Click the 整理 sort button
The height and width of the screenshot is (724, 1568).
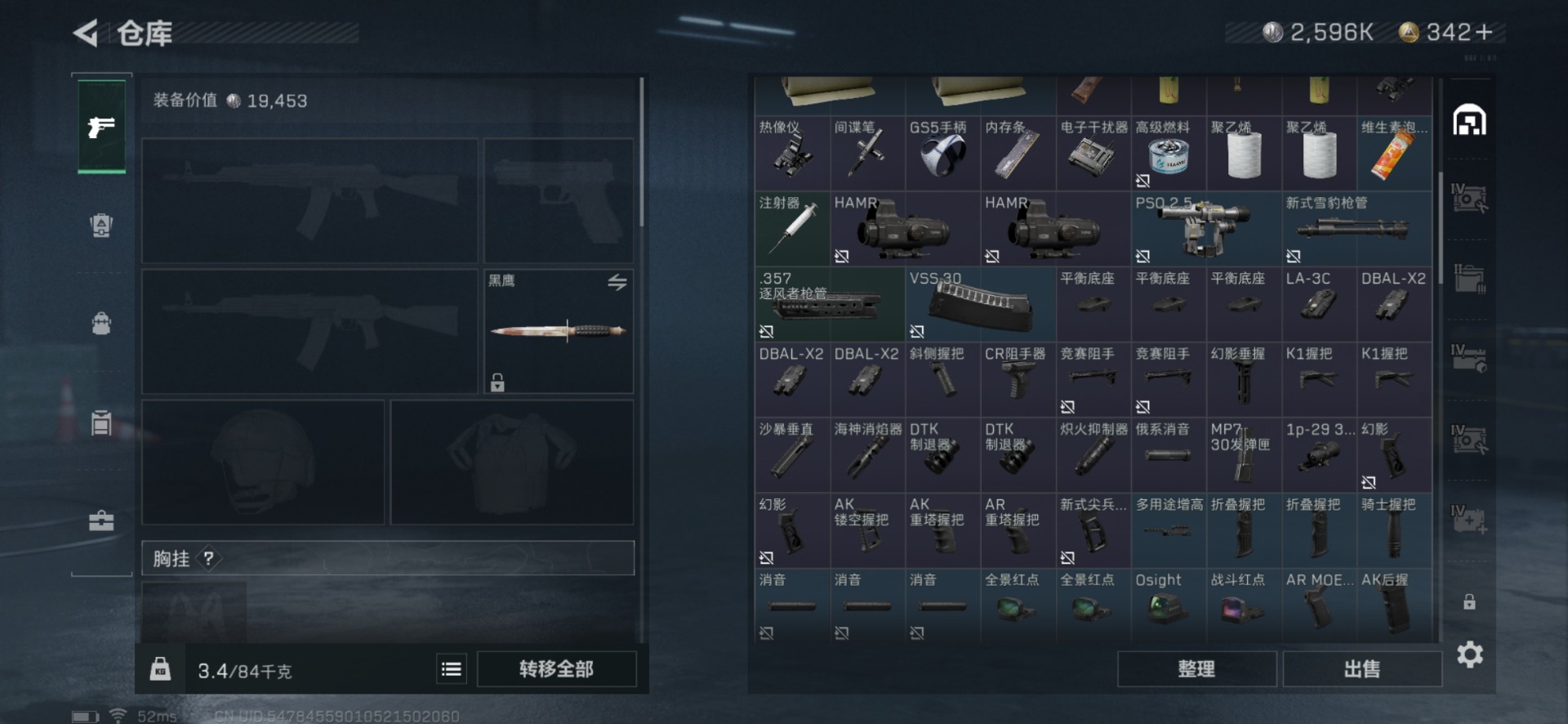(1196, 669)
